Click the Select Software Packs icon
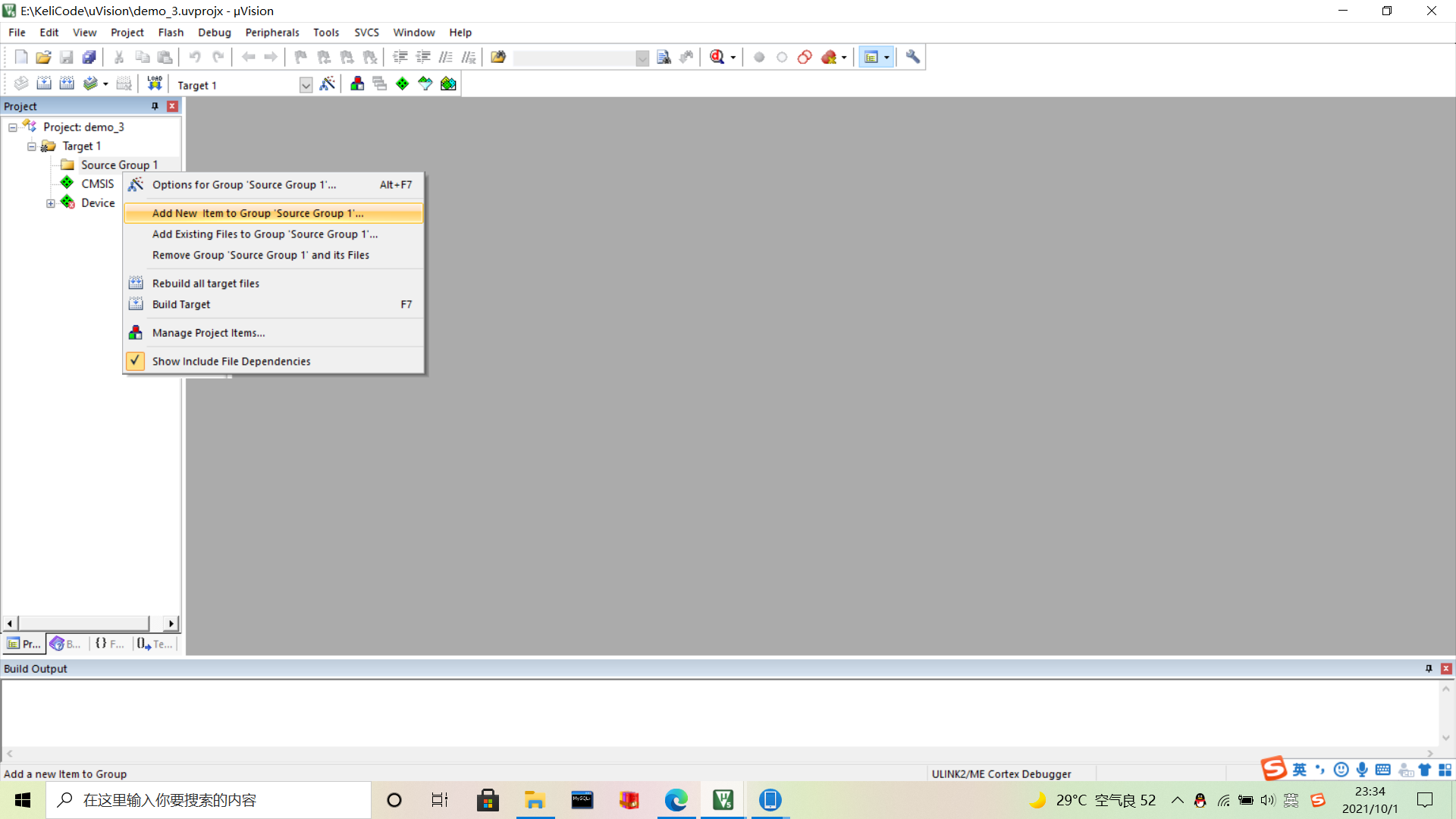Screen dimensions: 1456x819 [x=425, y=83]
